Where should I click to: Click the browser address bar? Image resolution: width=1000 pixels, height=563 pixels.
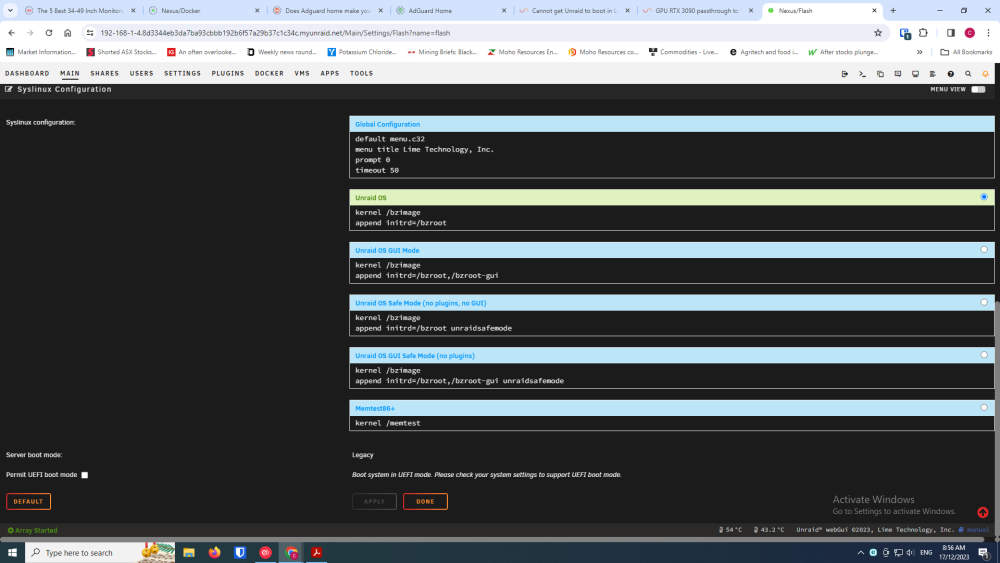(485, 33)
